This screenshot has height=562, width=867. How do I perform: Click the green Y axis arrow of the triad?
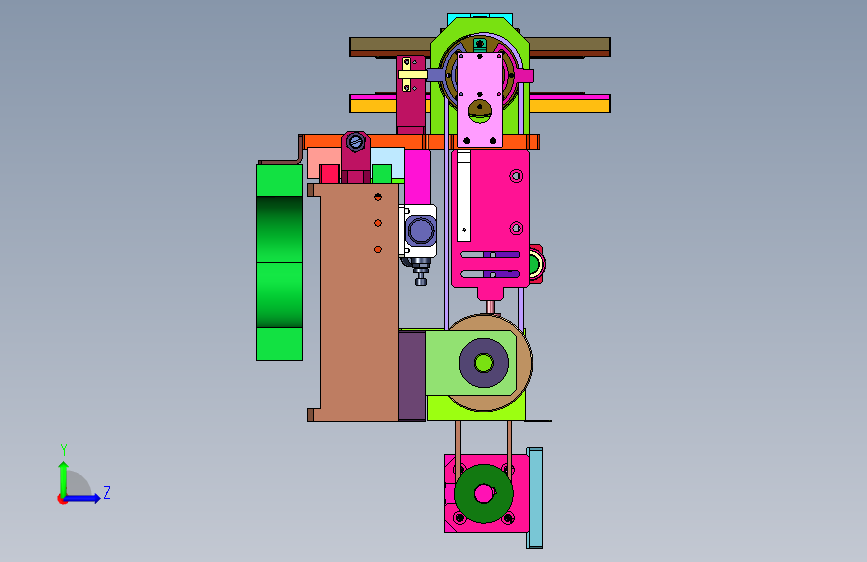(64, 479)
